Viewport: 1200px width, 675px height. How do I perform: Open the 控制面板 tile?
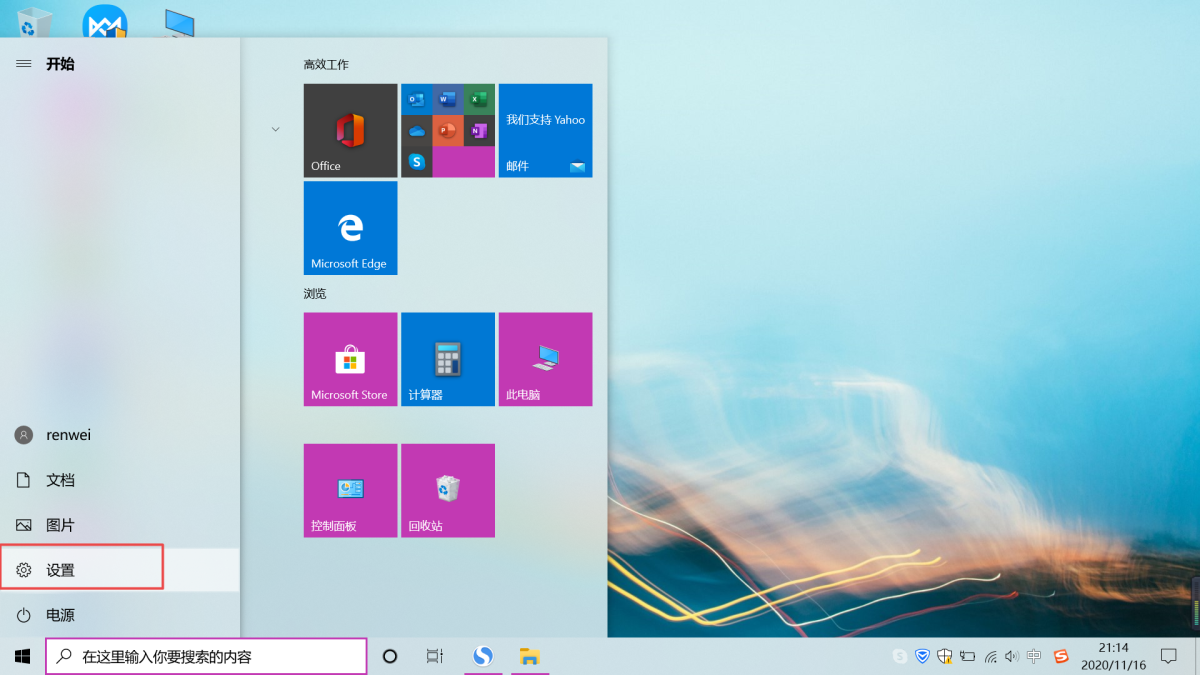coord(350,490)
